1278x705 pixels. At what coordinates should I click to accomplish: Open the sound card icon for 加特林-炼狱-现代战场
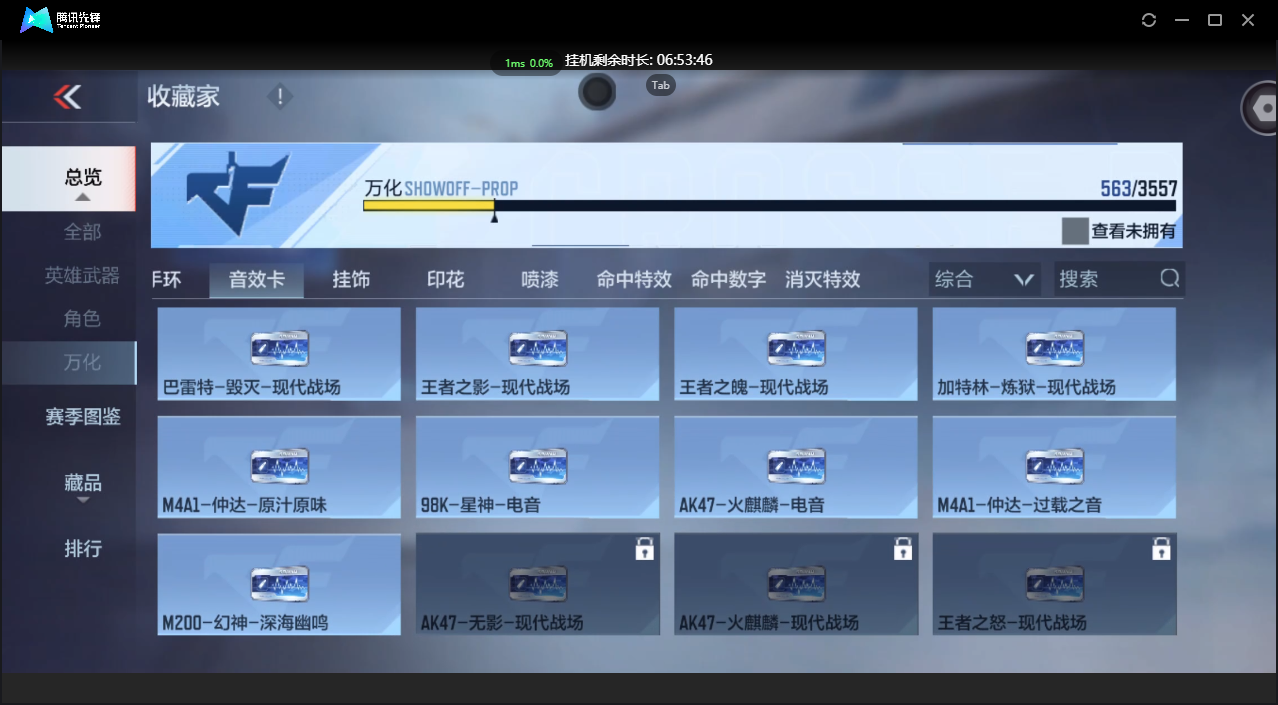(x=1055, y=348)
